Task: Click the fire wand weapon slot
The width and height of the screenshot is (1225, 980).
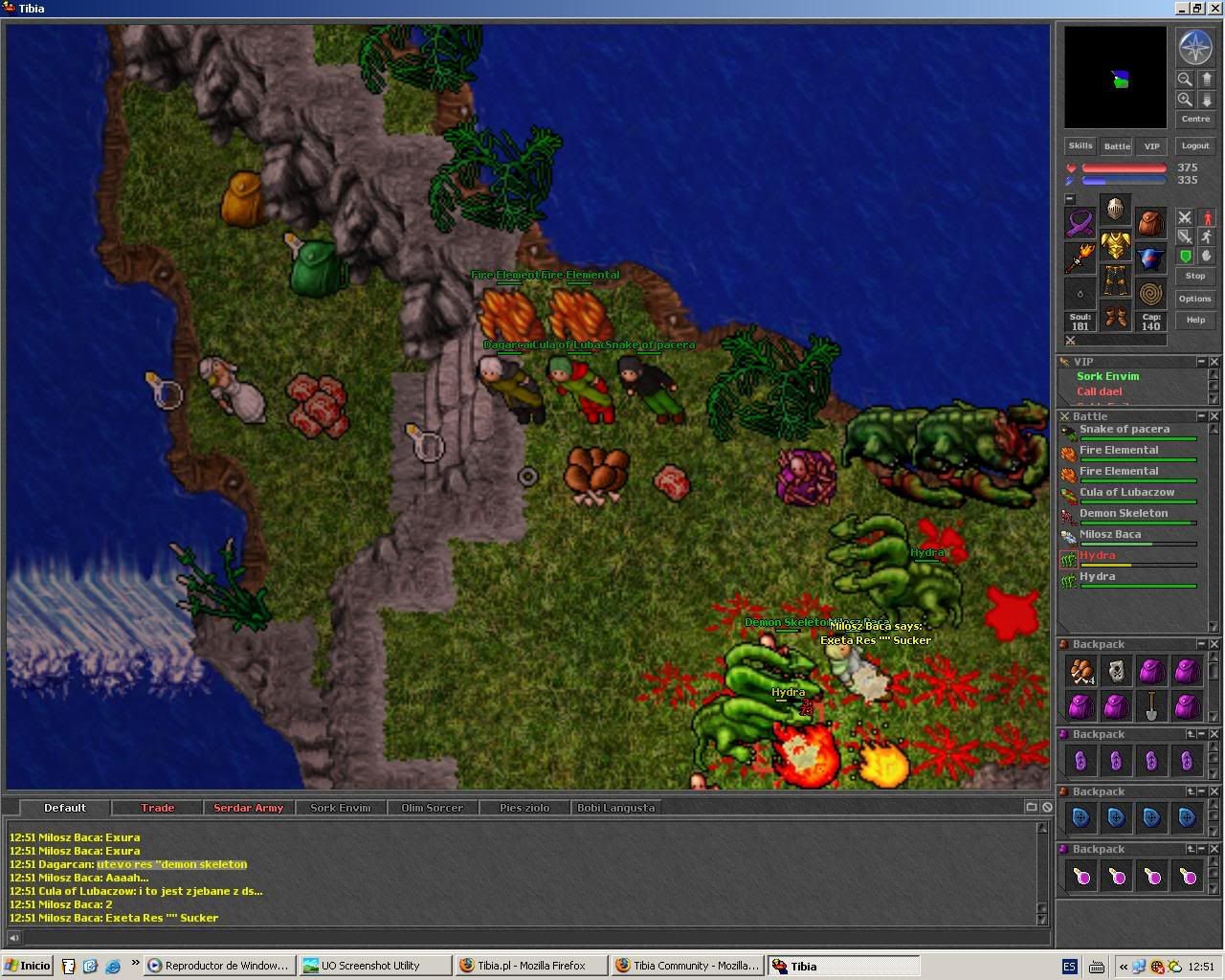Action: [x=1080, y=258]
